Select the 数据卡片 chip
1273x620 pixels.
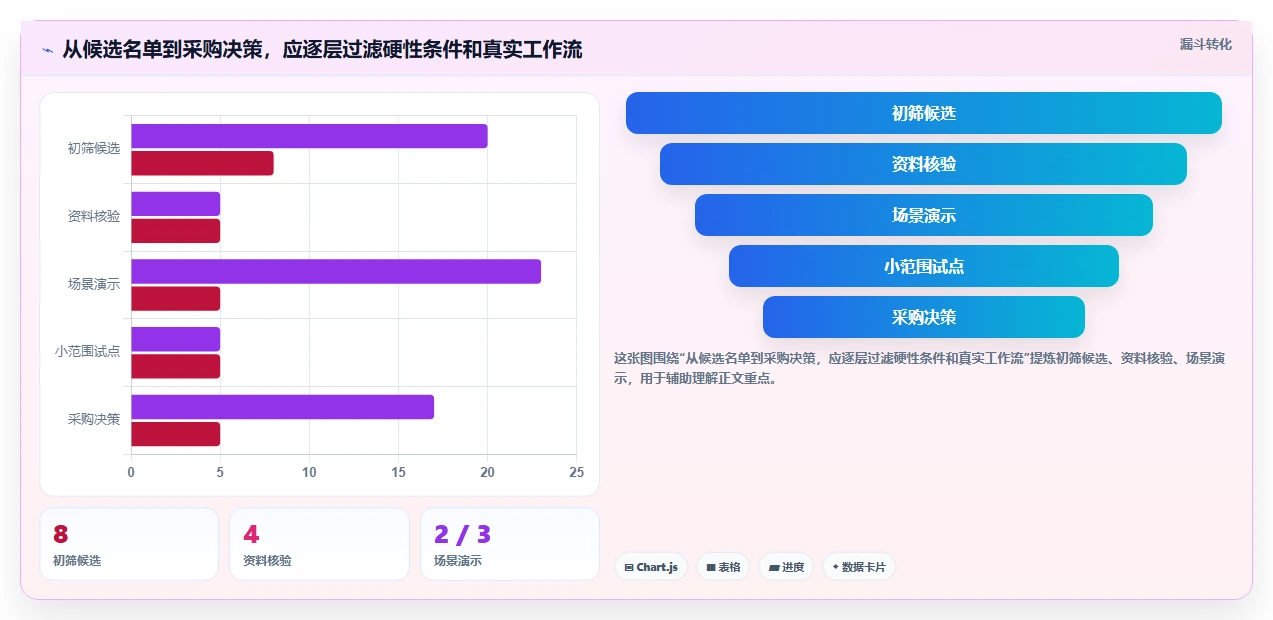click(859, 567)
